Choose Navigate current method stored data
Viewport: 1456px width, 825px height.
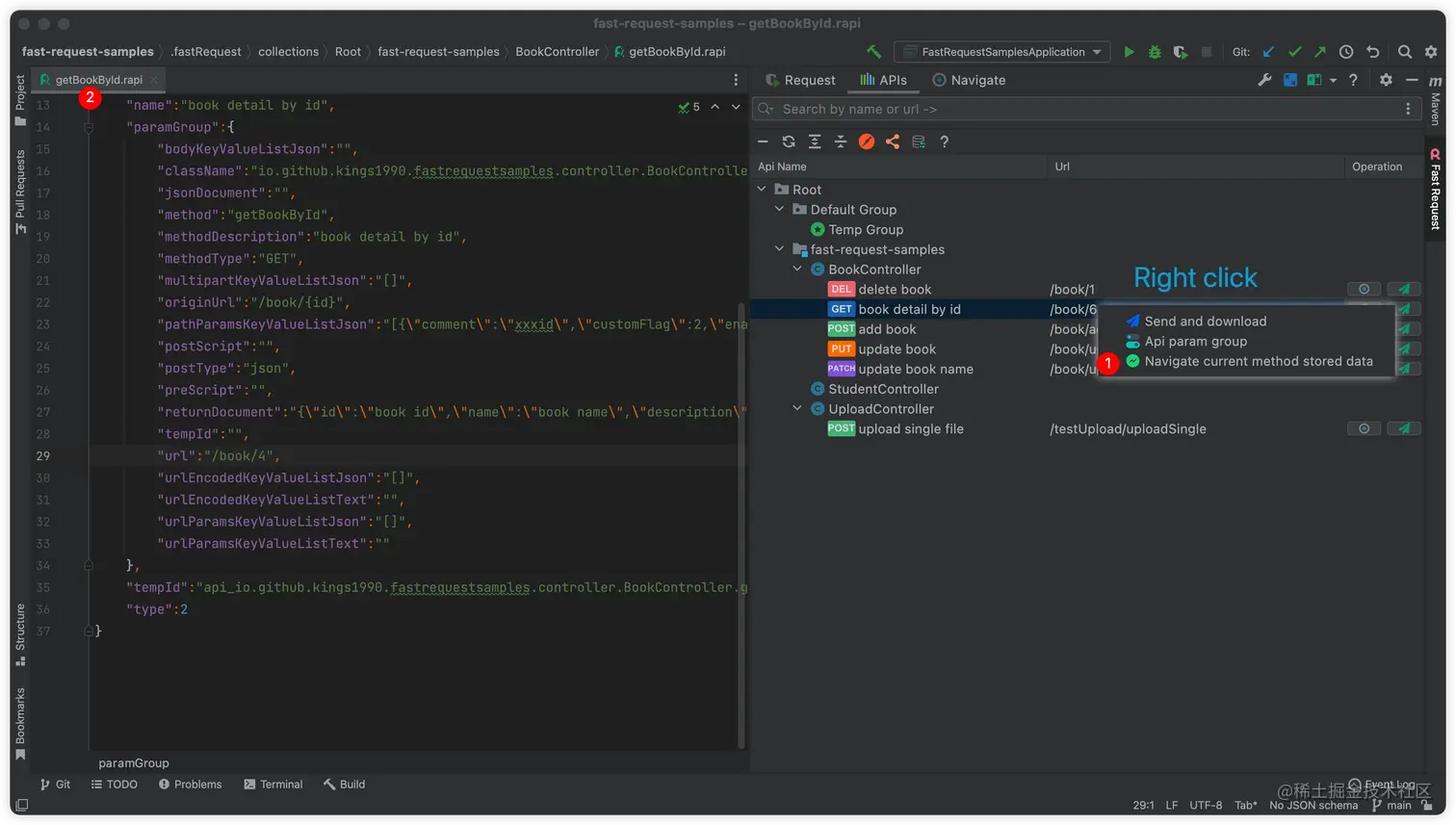click(1258, 361)
